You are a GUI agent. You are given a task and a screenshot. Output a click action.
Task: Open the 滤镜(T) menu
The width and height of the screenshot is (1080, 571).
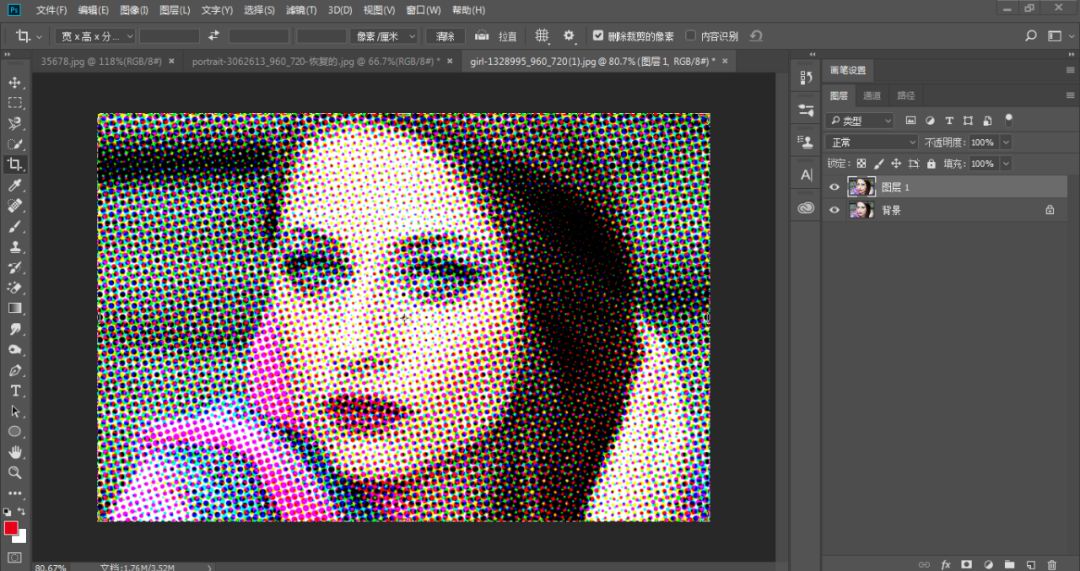click(x=301, y=10)
